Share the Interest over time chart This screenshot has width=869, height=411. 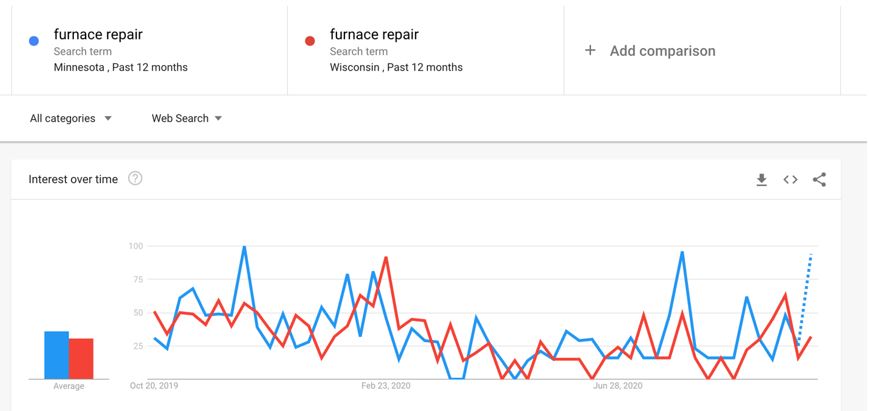click(x=819, y=180)
